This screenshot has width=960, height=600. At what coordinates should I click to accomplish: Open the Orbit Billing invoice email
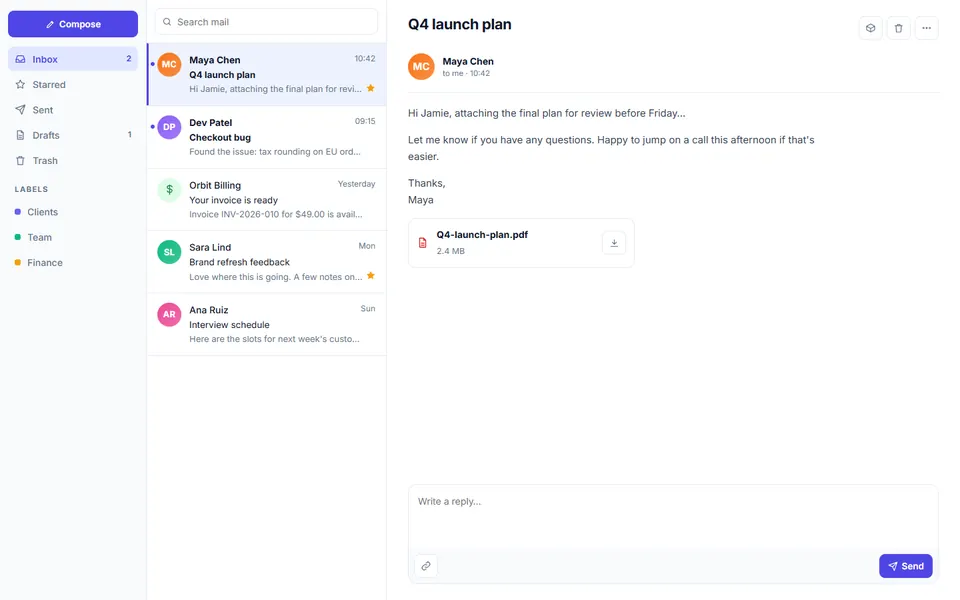pos(266,200)
